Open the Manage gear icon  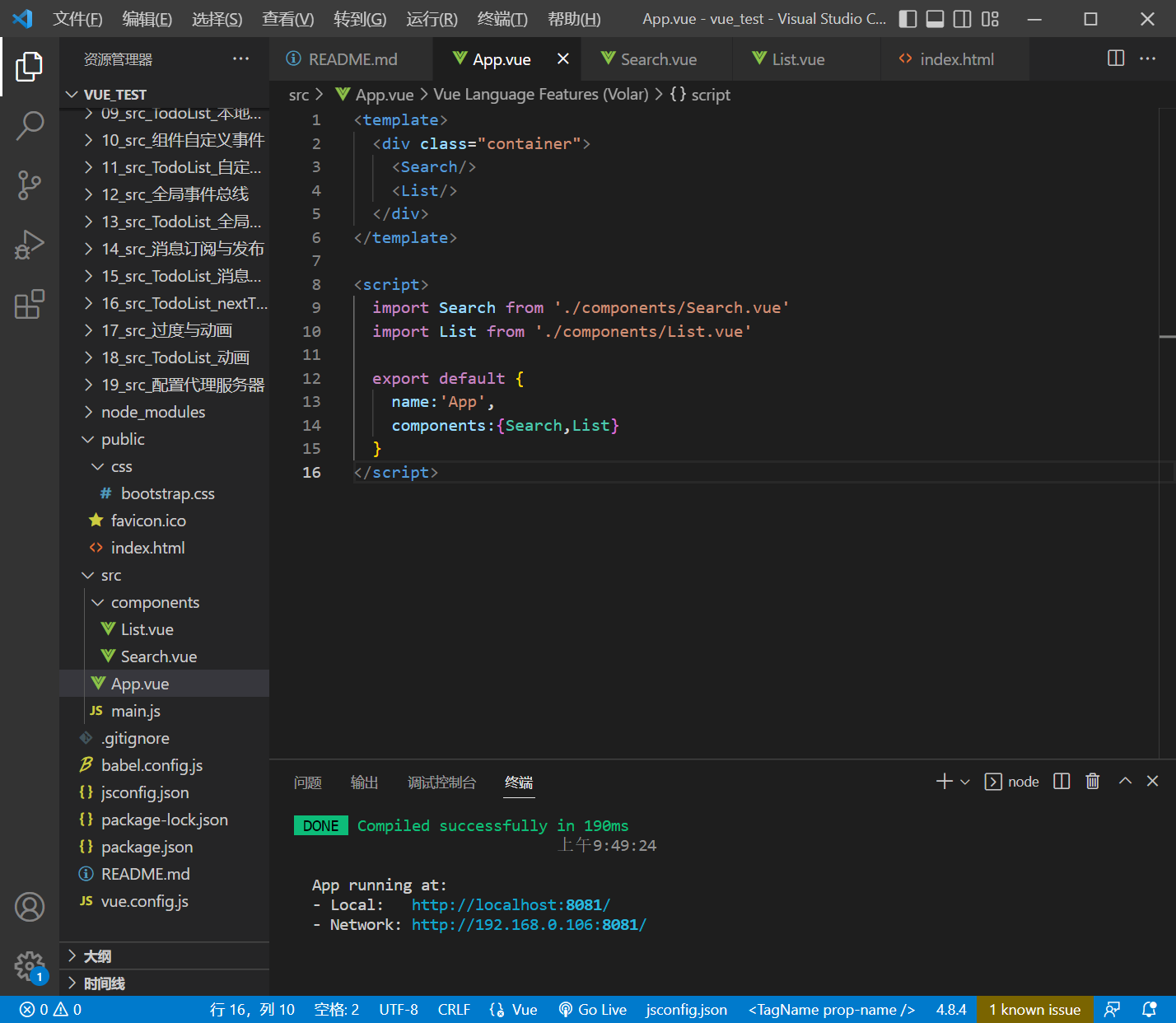pos(30,966)
